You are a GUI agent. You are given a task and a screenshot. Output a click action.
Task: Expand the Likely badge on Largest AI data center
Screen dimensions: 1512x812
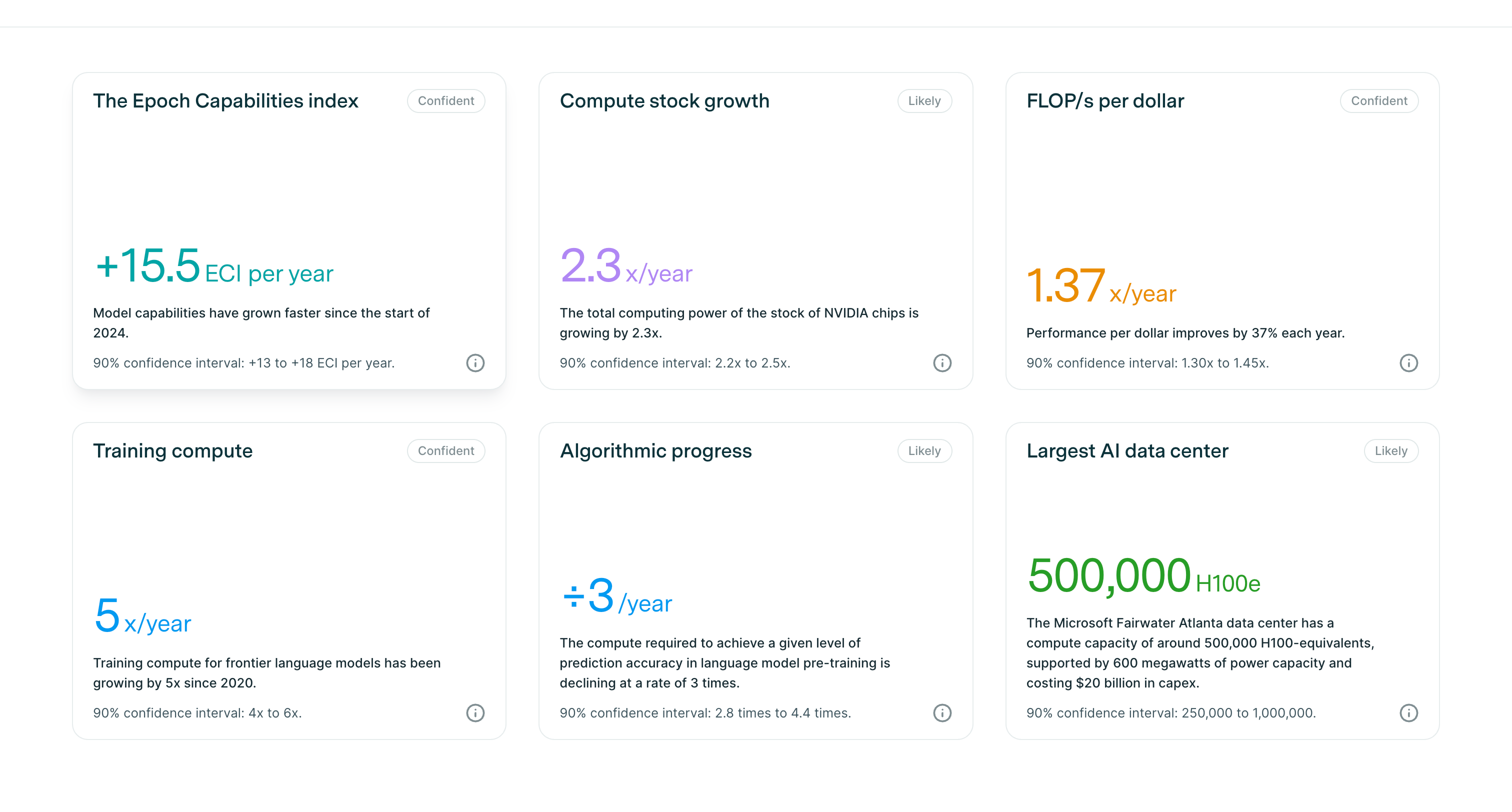(1390, 450)
